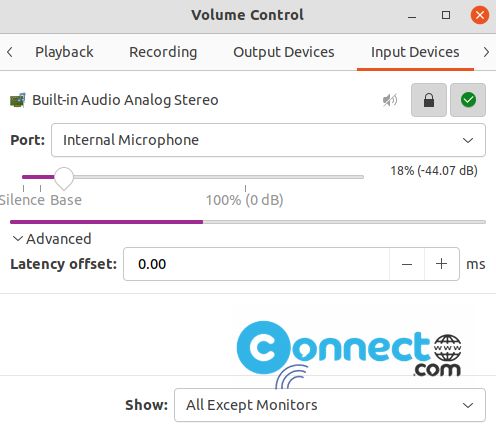Toggle the lock channels button
Screen dimensions: 496x431
click(x=429, y=100)
